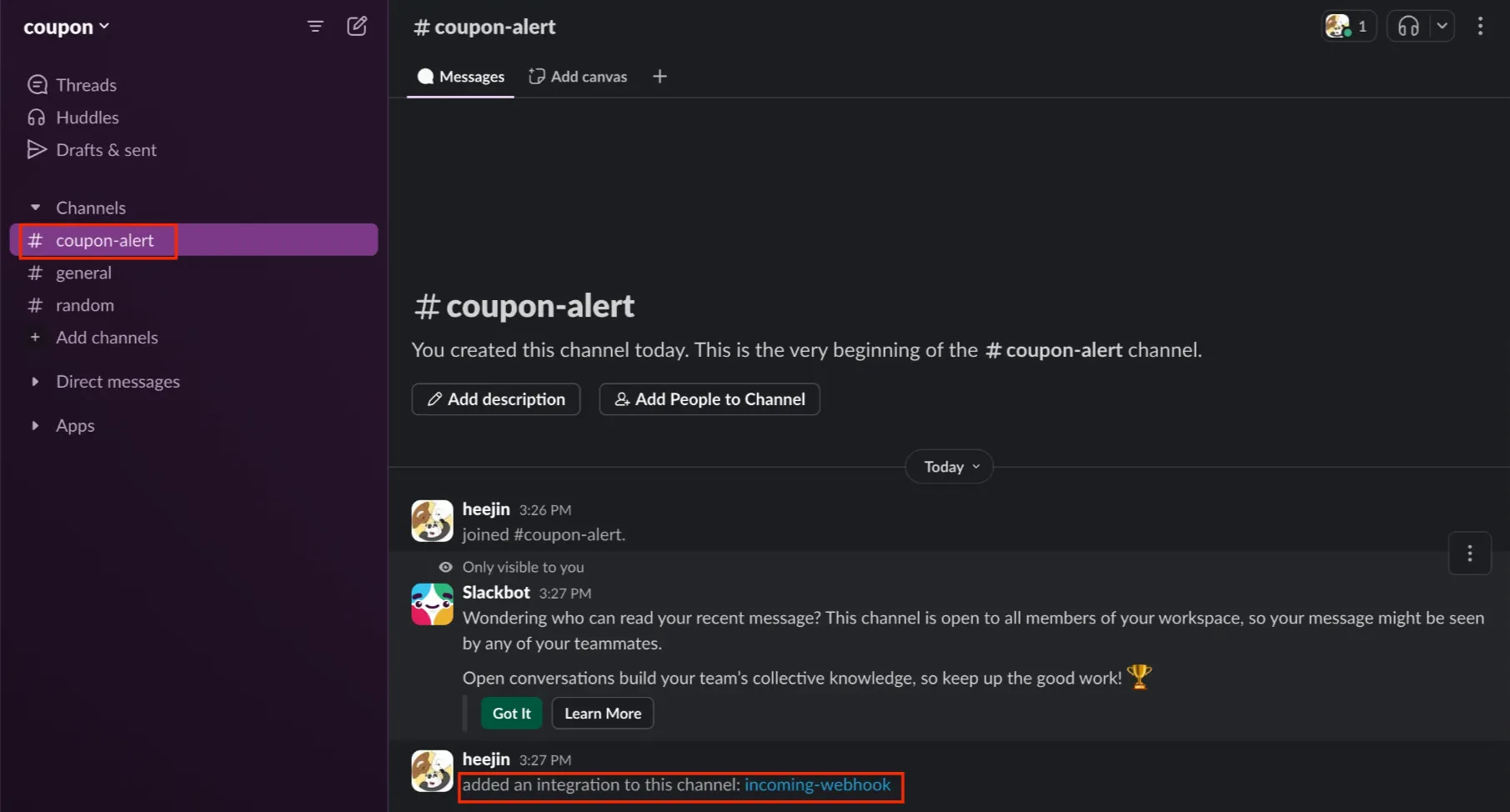This screenshot has height=812, width=1510.
Task: Click the Drafts & sent arrow icon
Action: (x=37, y=150)
